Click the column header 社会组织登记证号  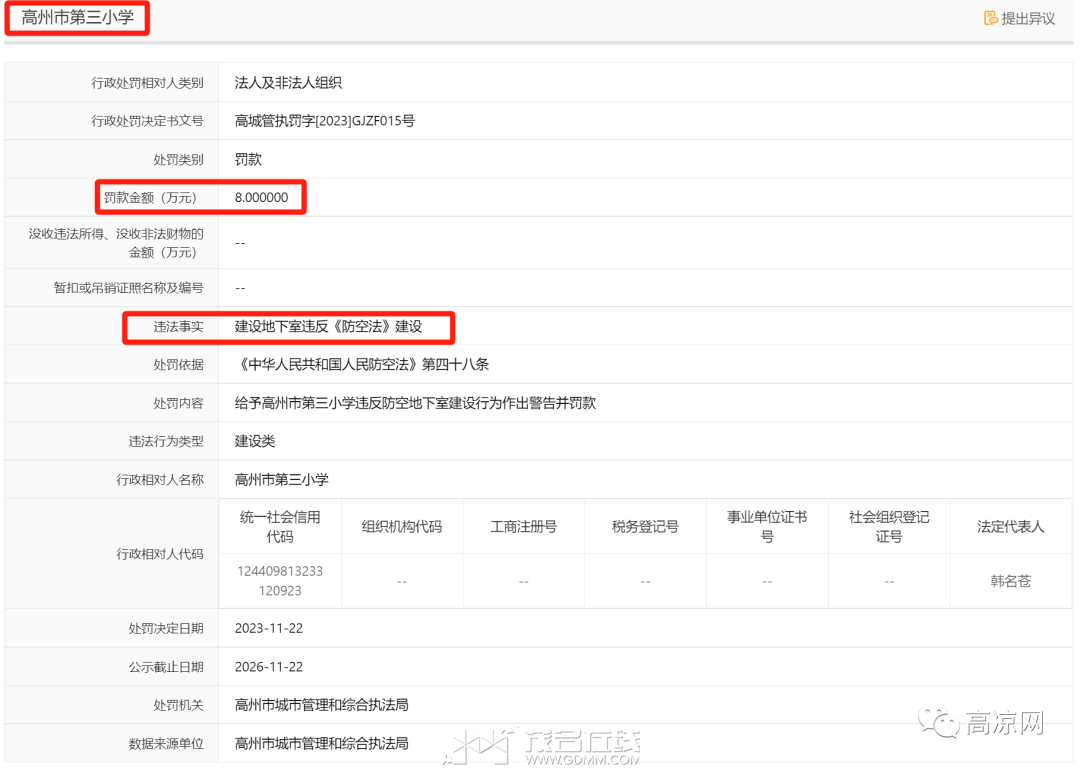889,527
